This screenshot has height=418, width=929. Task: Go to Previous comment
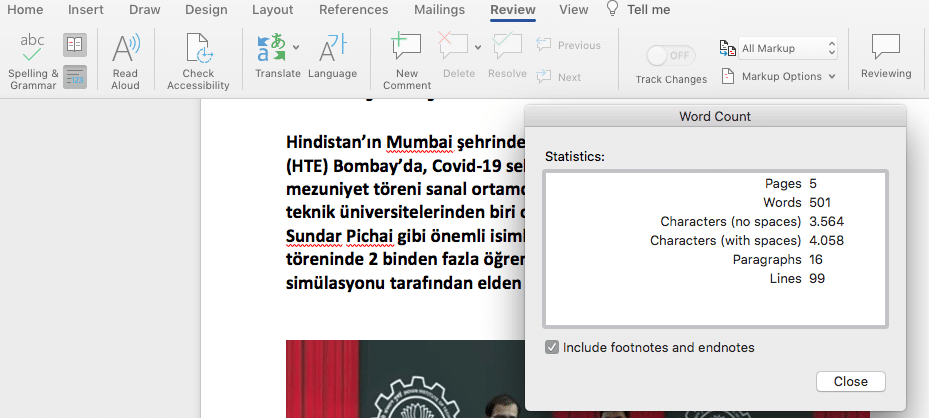[x=568, y=45]
